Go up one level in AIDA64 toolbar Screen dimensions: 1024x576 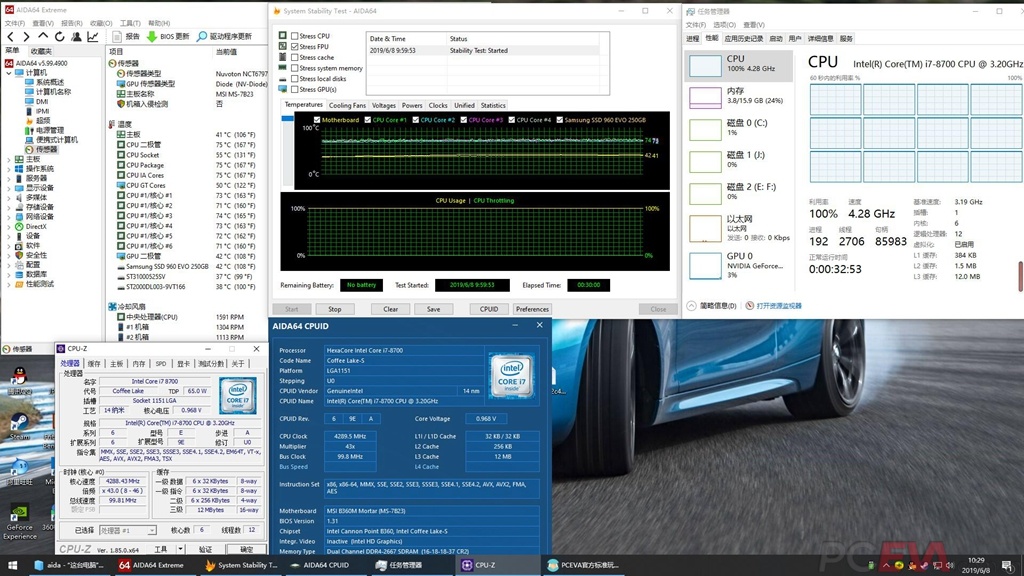[42, 37]
